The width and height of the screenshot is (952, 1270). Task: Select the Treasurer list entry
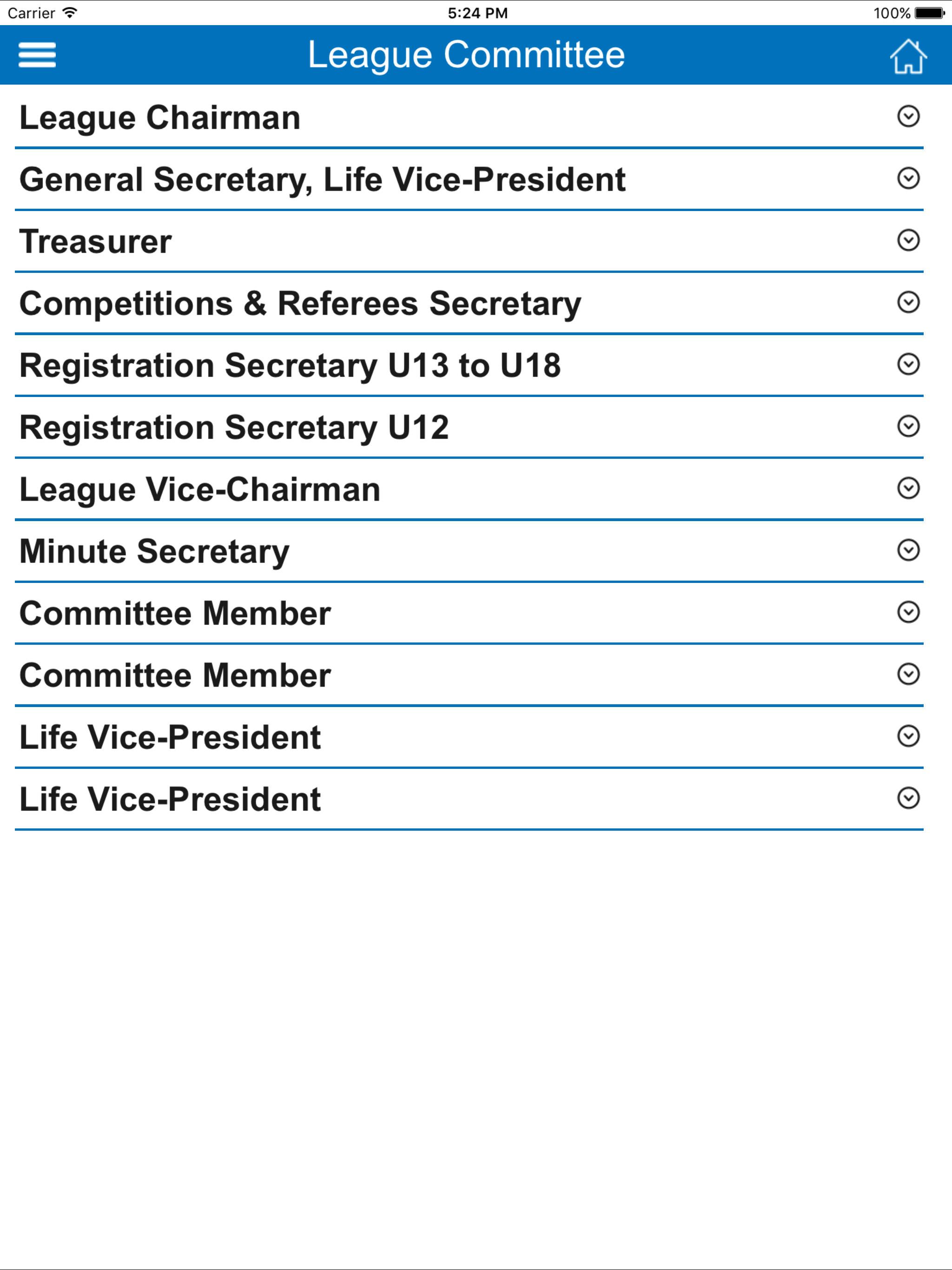pyautogui.click(x=469, y=241)
